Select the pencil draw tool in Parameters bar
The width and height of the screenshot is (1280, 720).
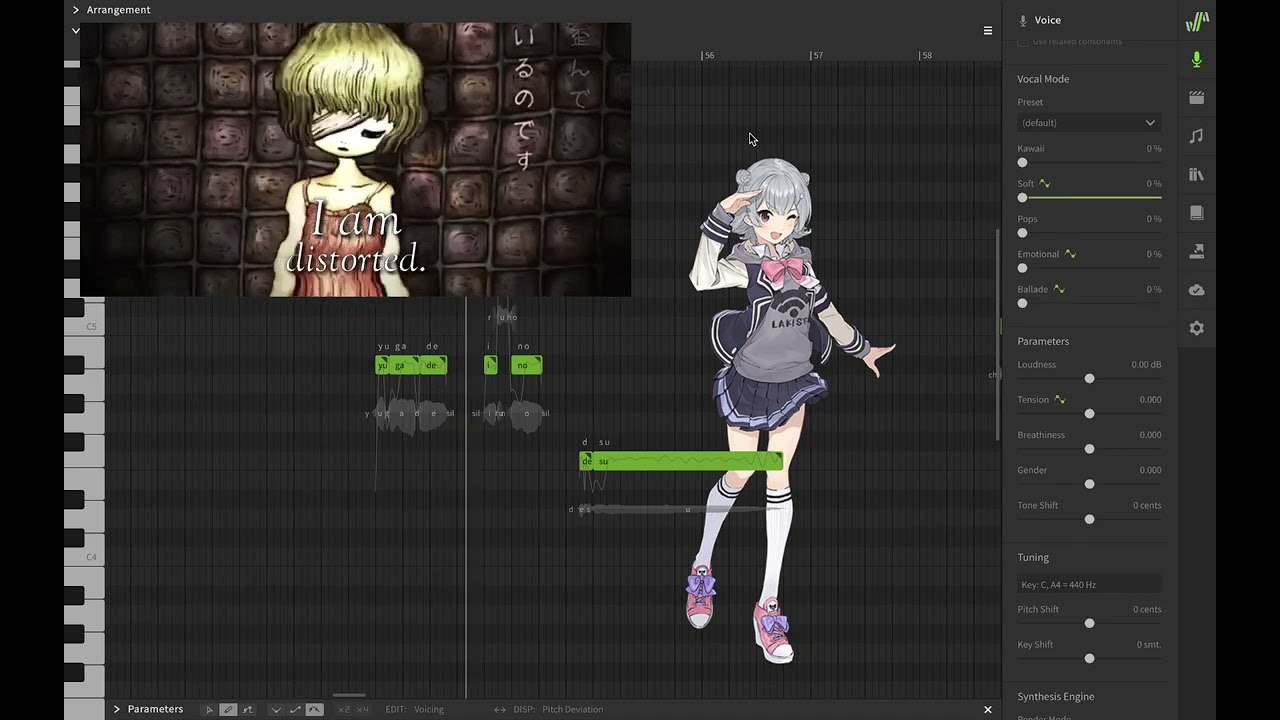(x=228, y=709)
